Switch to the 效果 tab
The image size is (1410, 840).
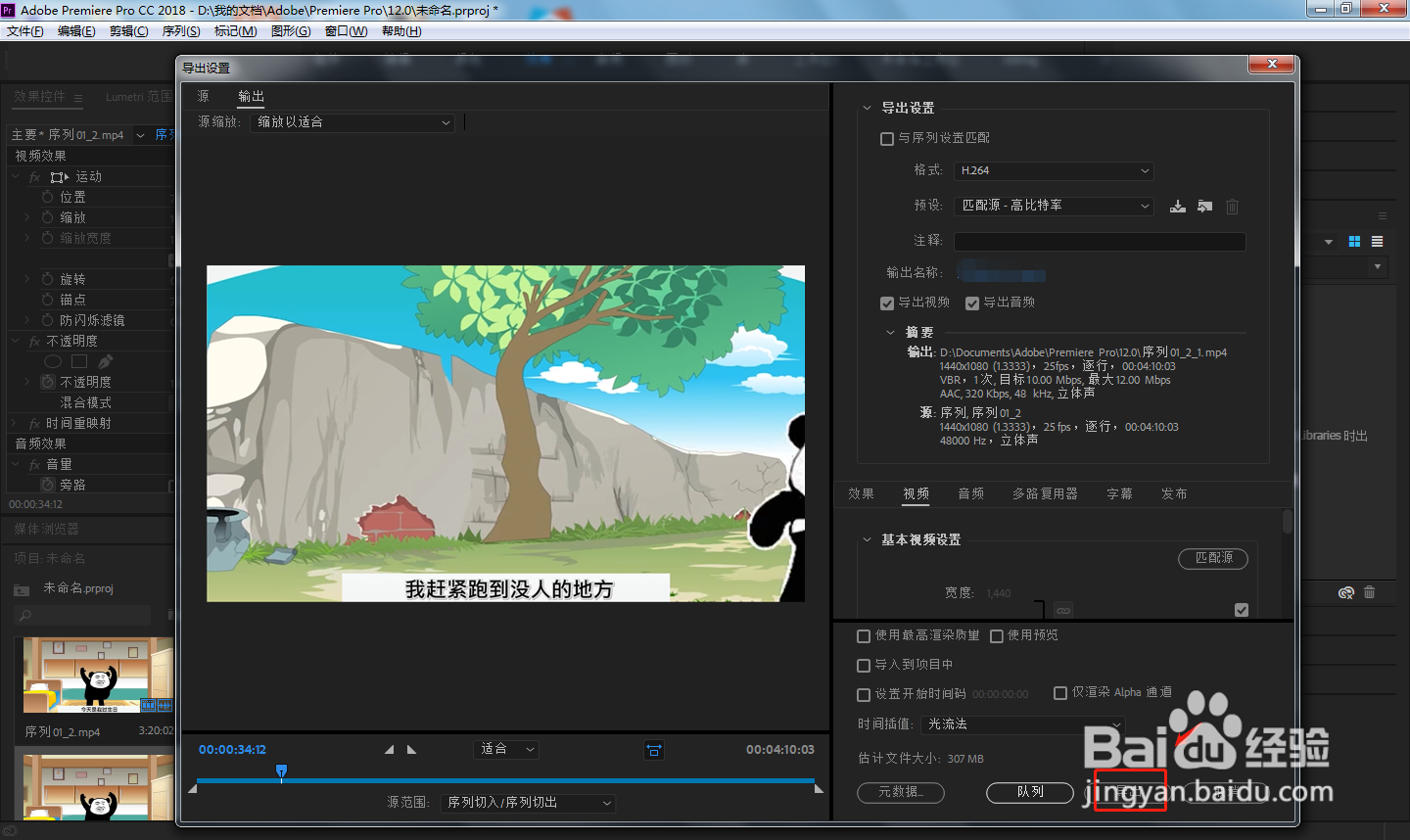click(861, 494)
